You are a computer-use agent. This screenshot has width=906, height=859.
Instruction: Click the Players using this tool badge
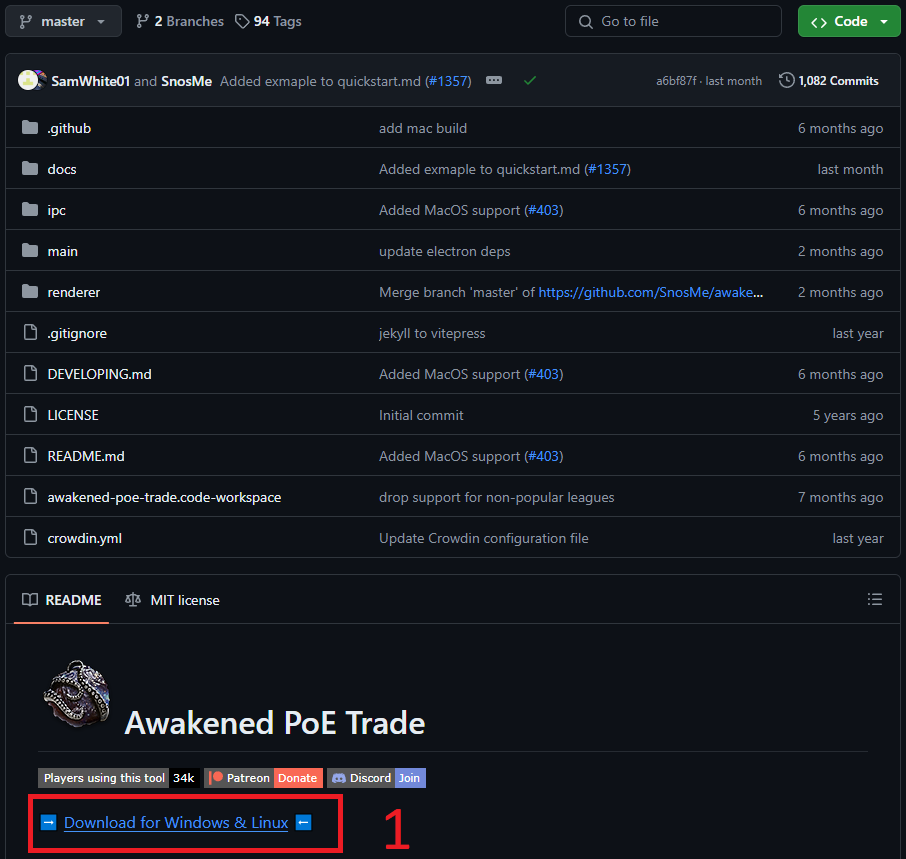tap(119, 778)
